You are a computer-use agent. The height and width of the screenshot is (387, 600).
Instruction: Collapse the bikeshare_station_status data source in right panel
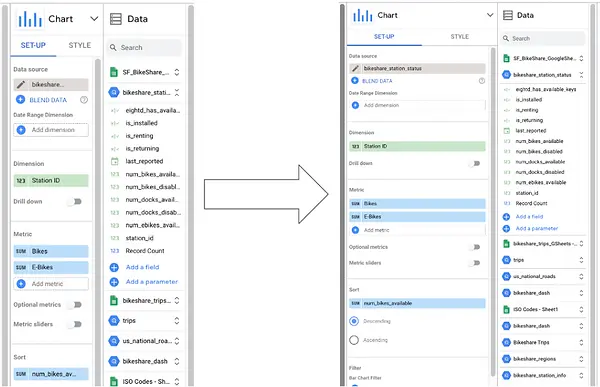click(x=581, y=75)
